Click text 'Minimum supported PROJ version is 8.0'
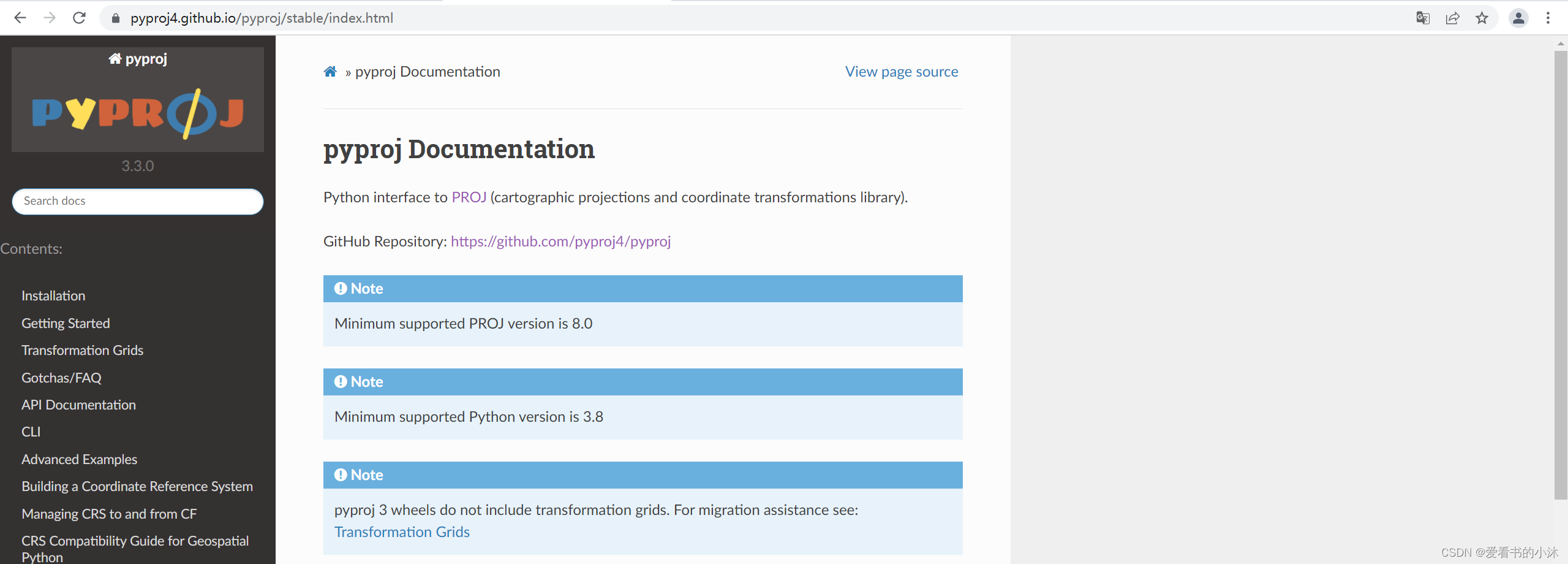The height and width of the screenshot is (564, 1568). point(463,324)
